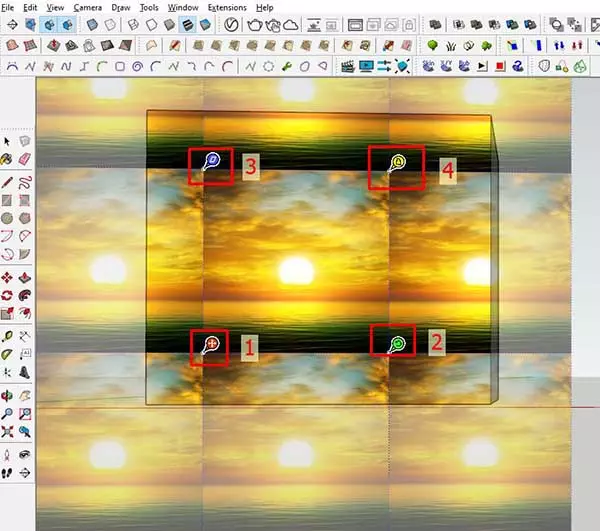
Task: Open the Camera menu
Action: pos(87,7)
